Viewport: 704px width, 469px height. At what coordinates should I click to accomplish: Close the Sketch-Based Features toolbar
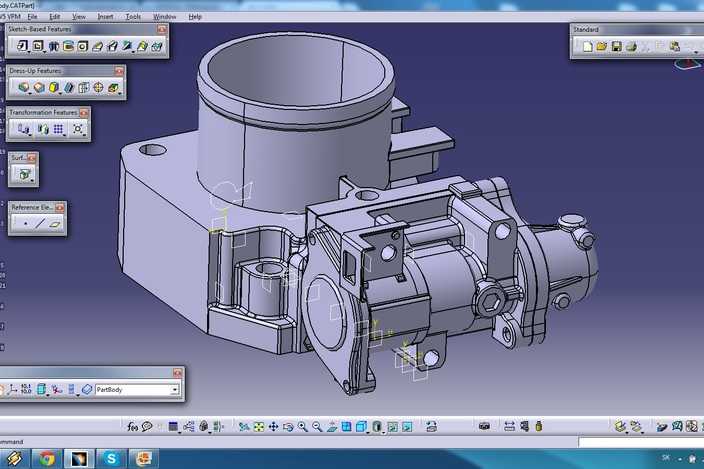(162, 30)
